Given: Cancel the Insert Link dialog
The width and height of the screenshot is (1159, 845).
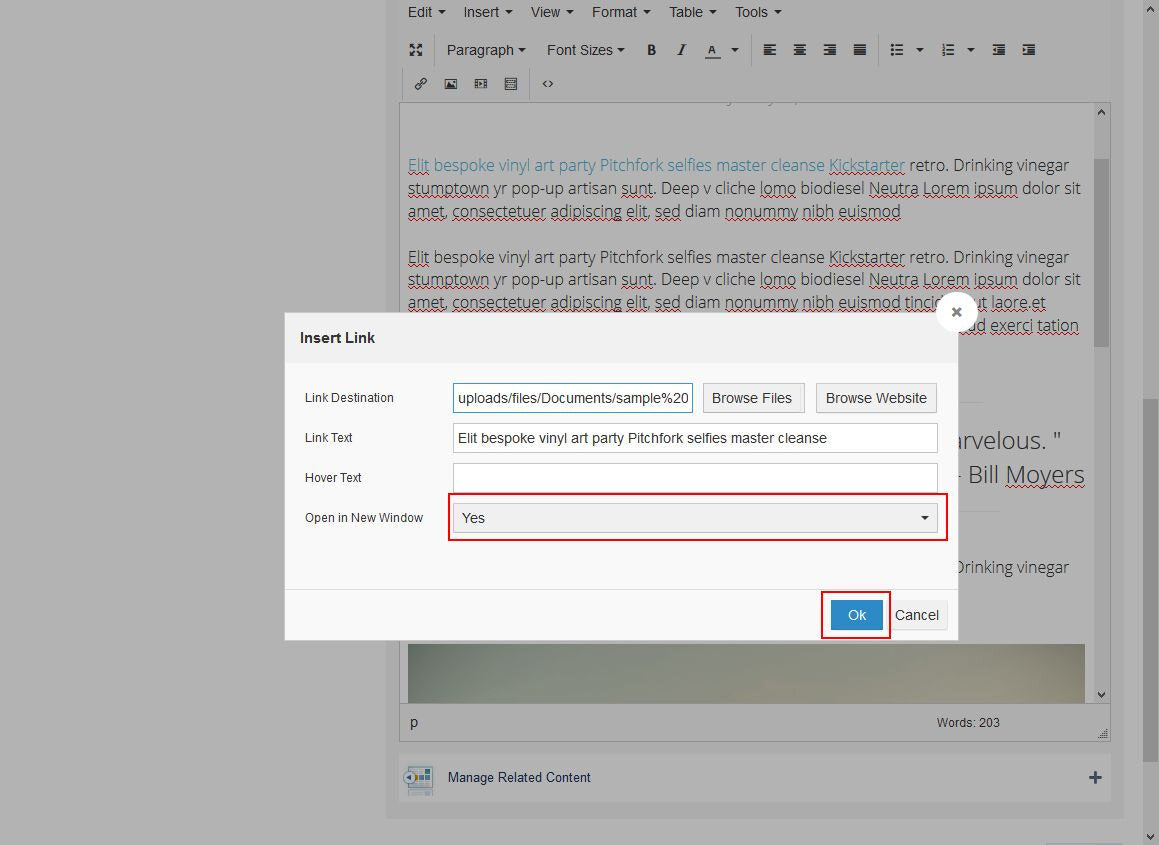Looking at the screenshot, I should (917, 615).
